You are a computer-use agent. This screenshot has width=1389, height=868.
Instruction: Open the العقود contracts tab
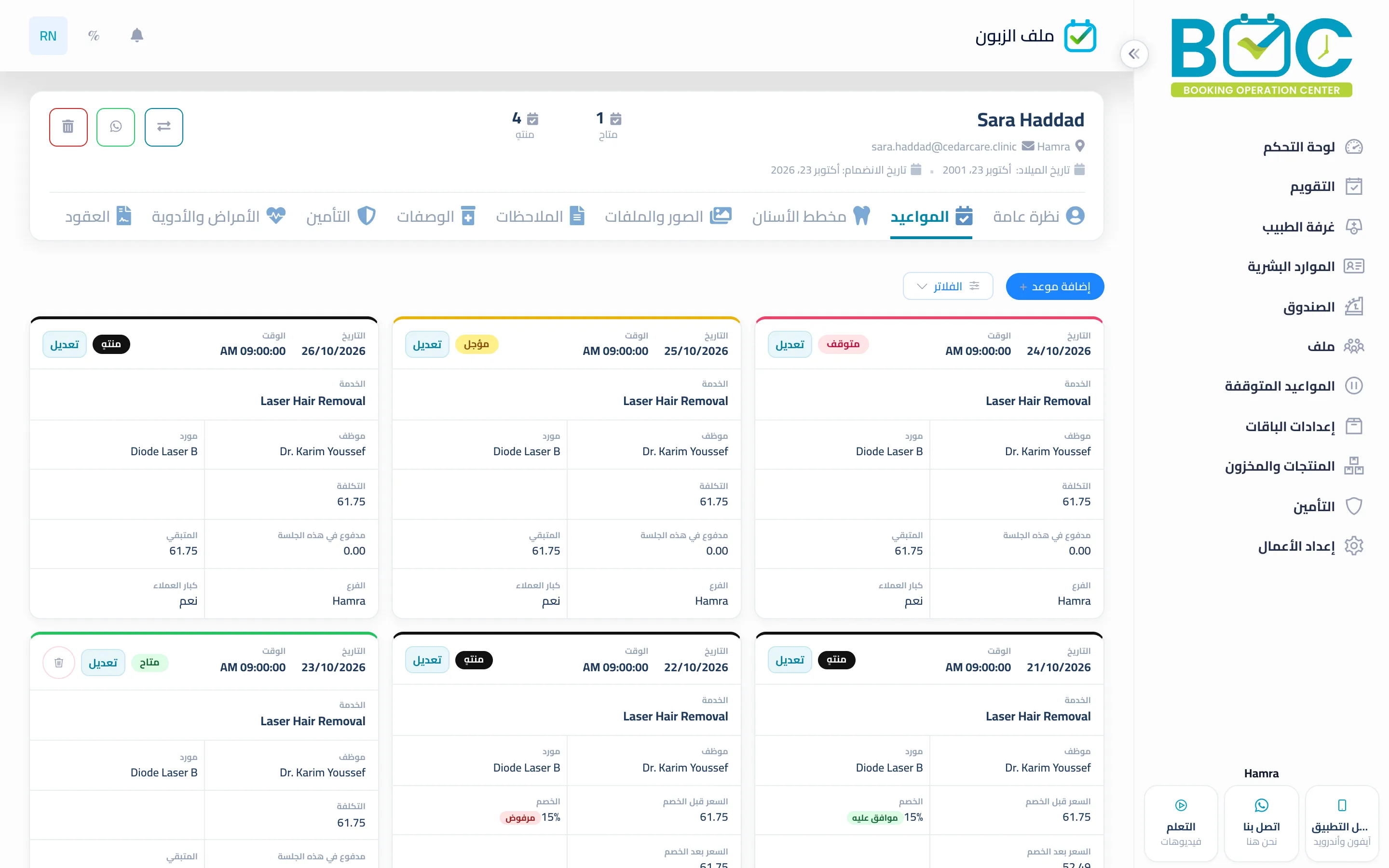(x=98, y=217)
